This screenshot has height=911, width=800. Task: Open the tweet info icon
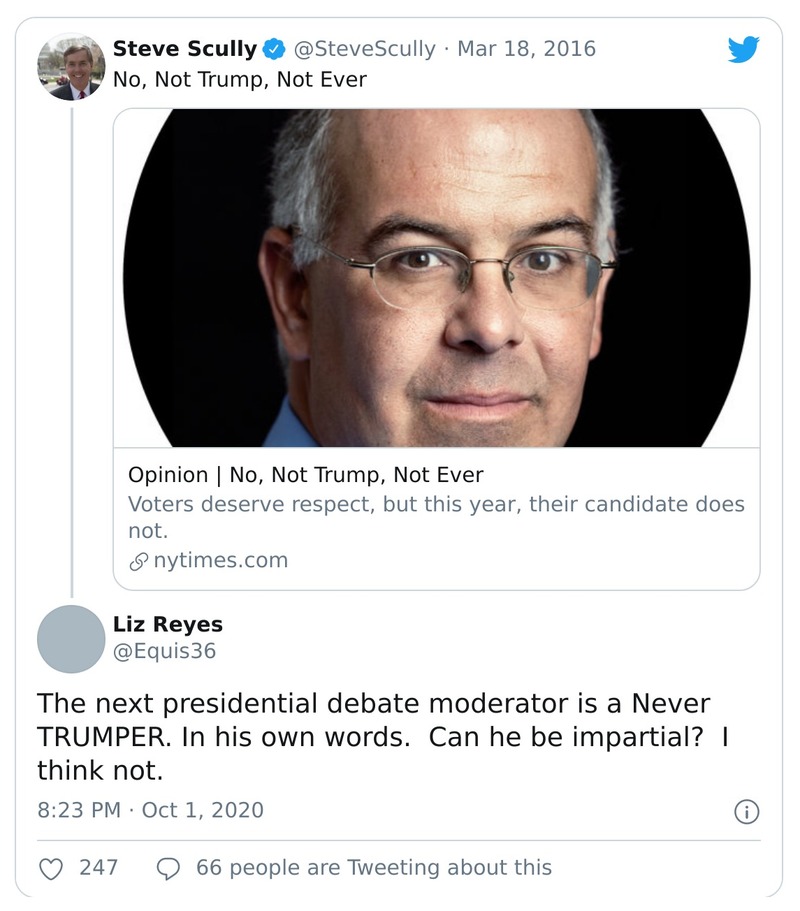pos(746,811)
